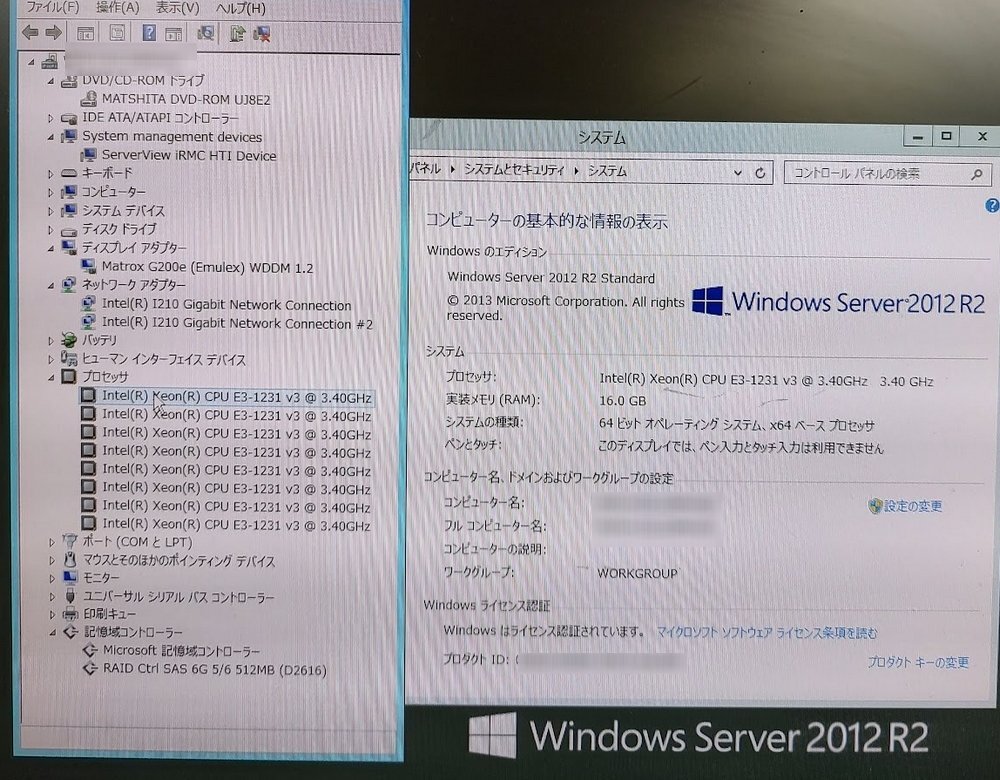Click the モニター category icon
1000x780 pixels.
coord(70,578)
